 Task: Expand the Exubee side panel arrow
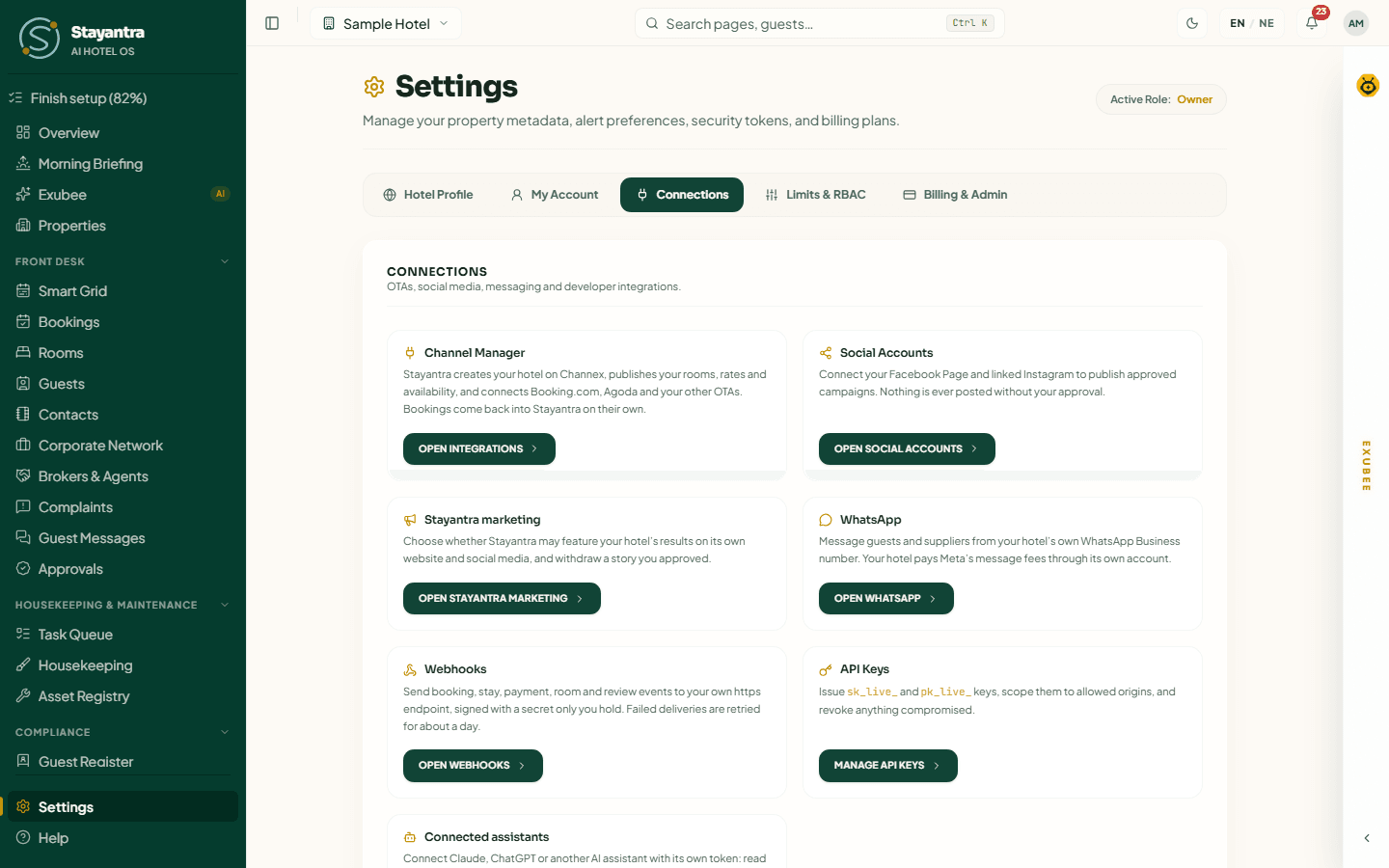pos(1367,838)
